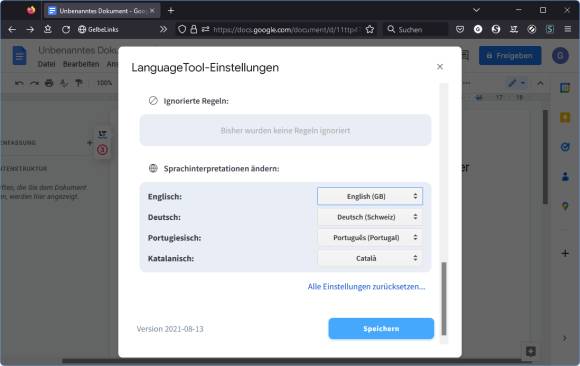Viewport: 580px width, 366px height.
Task: Open the Keep notes side panel icon
Action: tap(565, 118)
